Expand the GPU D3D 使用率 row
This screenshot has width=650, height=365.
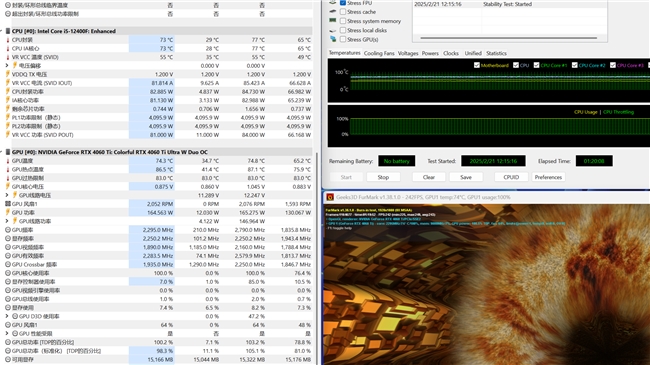(x=7, y=316)
